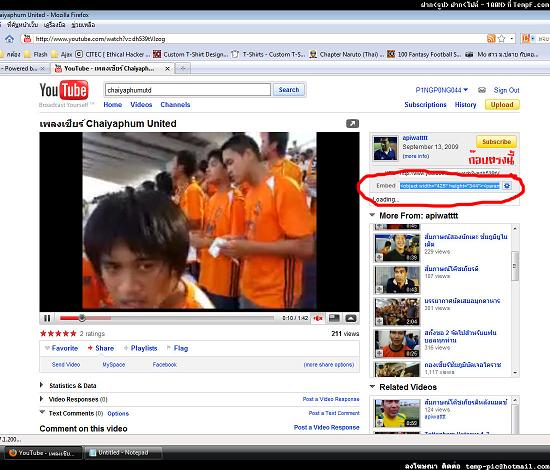Open 100 Fantasy Football bookmark
The image size is (550, 470).
425,54
